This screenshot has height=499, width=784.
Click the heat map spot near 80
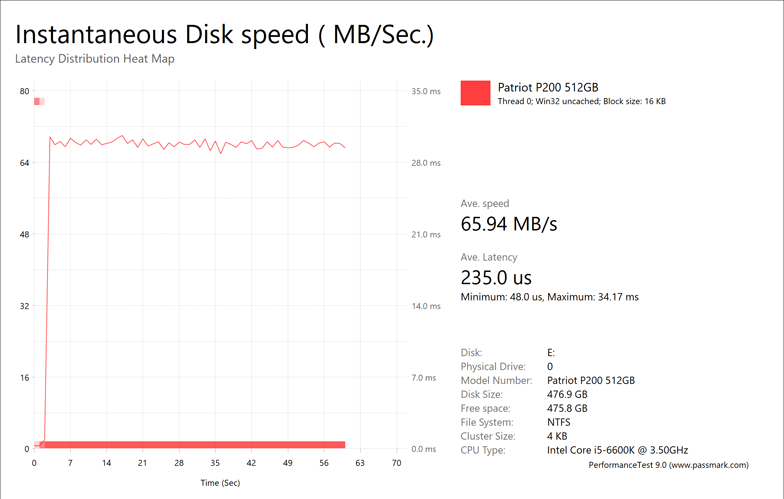click(39, 101)
